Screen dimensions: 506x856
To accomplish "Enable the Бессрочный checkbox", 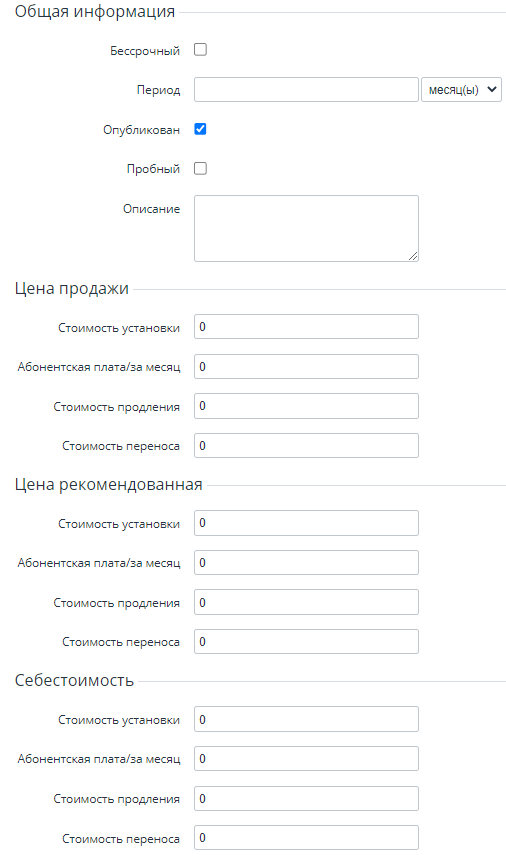I will tap(200, 50).
